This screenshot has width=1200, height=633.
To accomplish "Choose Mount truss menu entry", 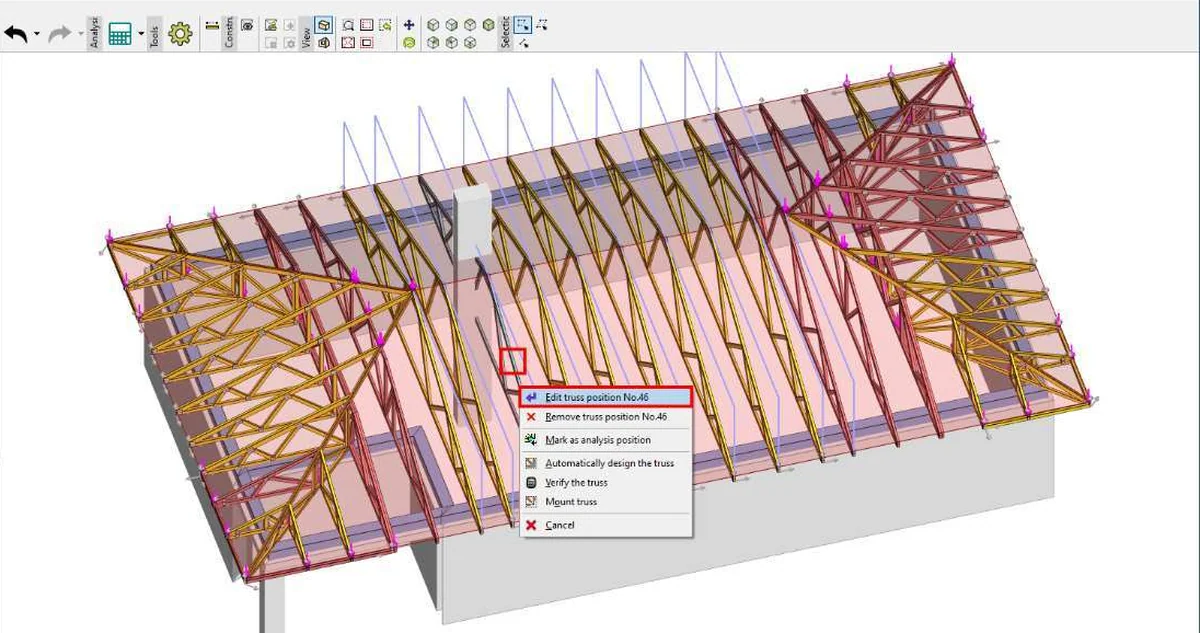I will (x=605, y=501).
